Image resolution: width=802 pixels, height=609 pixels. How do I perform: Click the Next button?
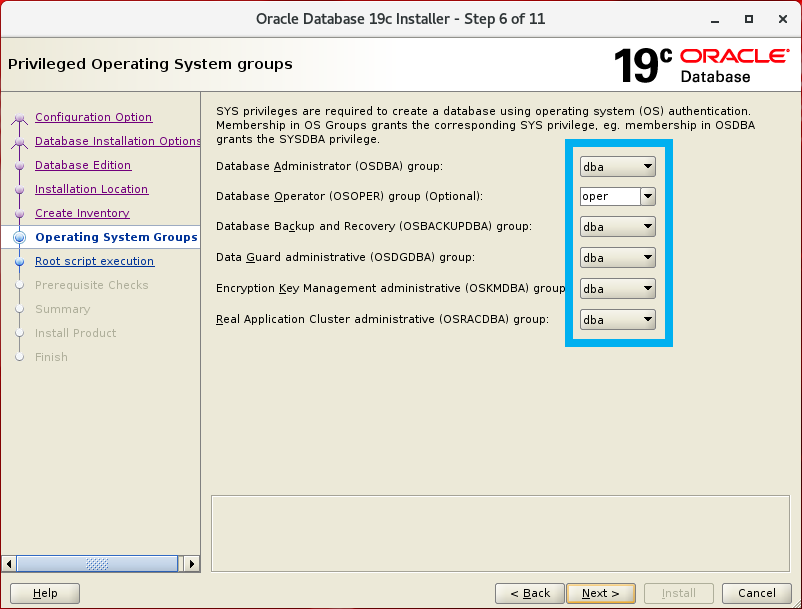coord(601,593)
